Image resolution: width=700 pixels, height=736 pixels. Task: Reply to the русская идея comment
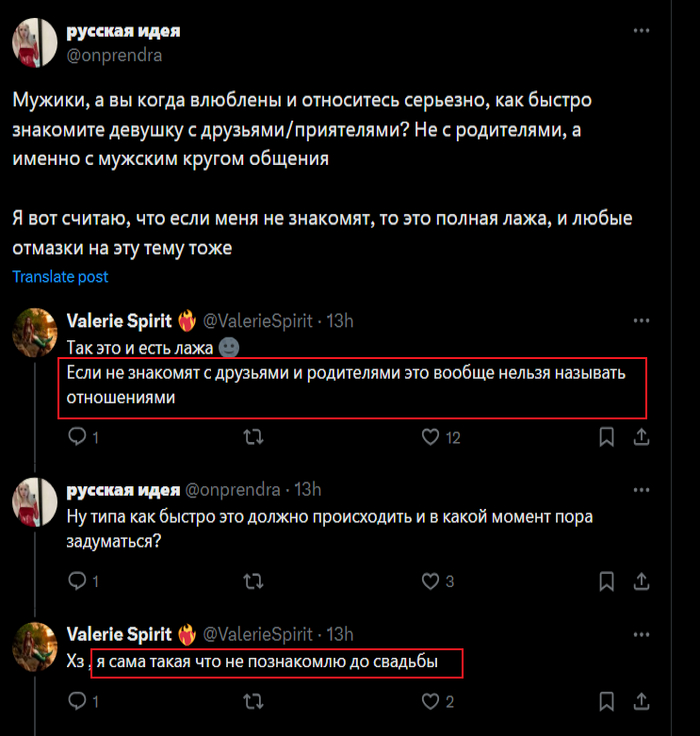click(77, 581)
